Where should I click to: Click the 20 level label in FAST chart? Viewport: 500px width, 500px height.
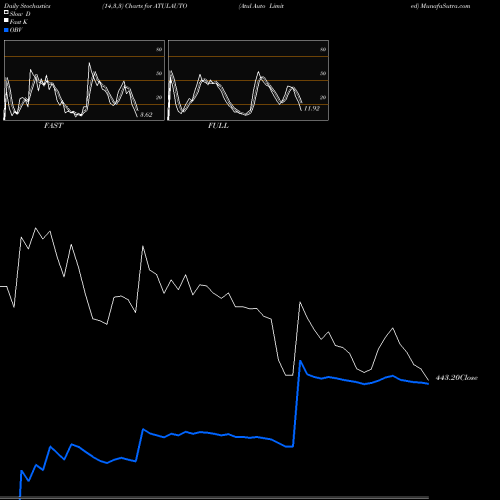[x=159, y=97]
